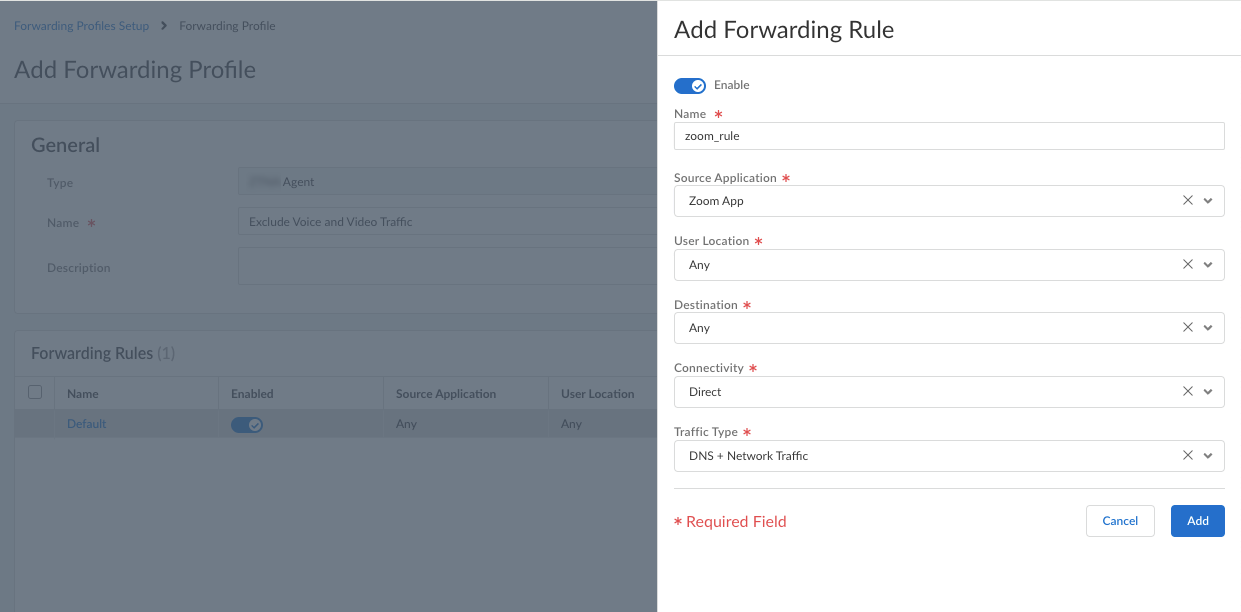Clear the Destination value X icon
1241x612 pixels.
[x=1188, y=328]
